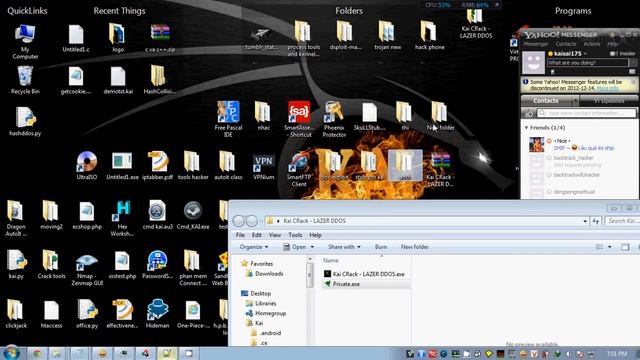Launch Nmap Zenmap GUI shortcut
640x360 pixels.
point(87,269)
